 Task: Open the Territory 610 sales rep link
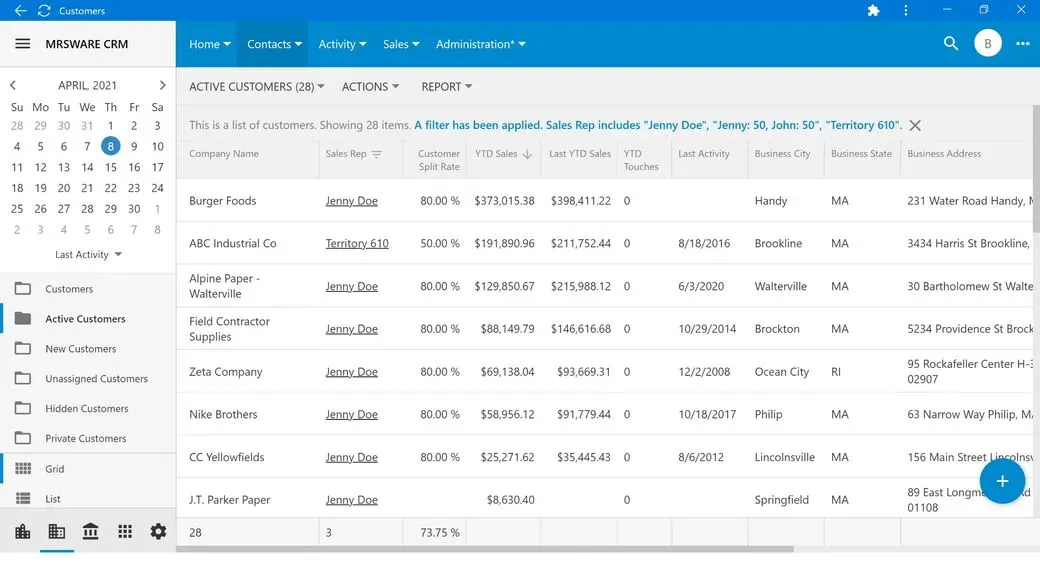coord(357,244)
